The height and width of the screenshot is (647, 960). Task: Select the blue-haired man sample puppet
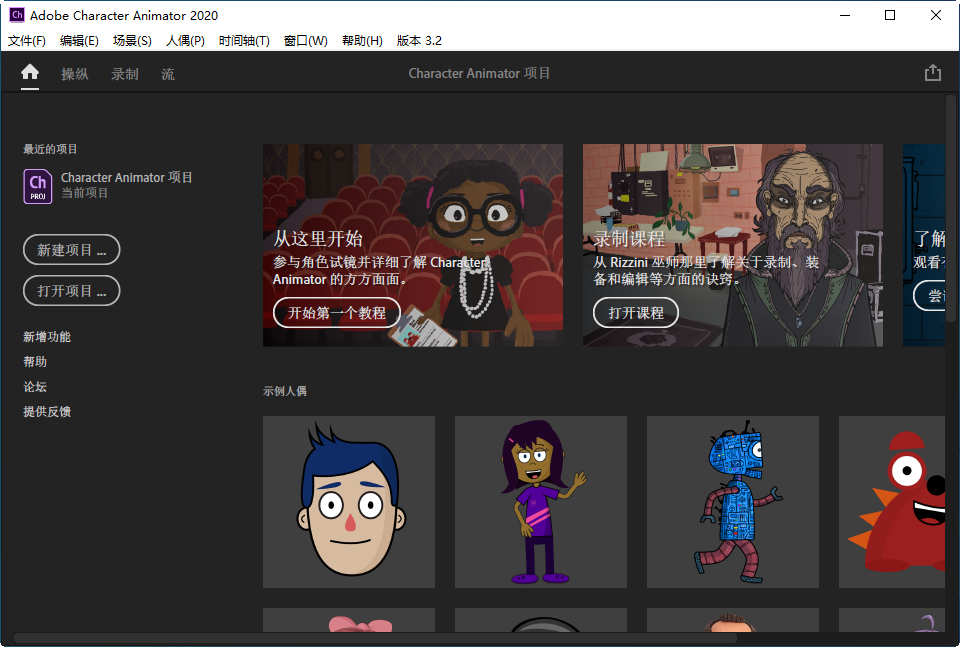[x=348, y=501]
